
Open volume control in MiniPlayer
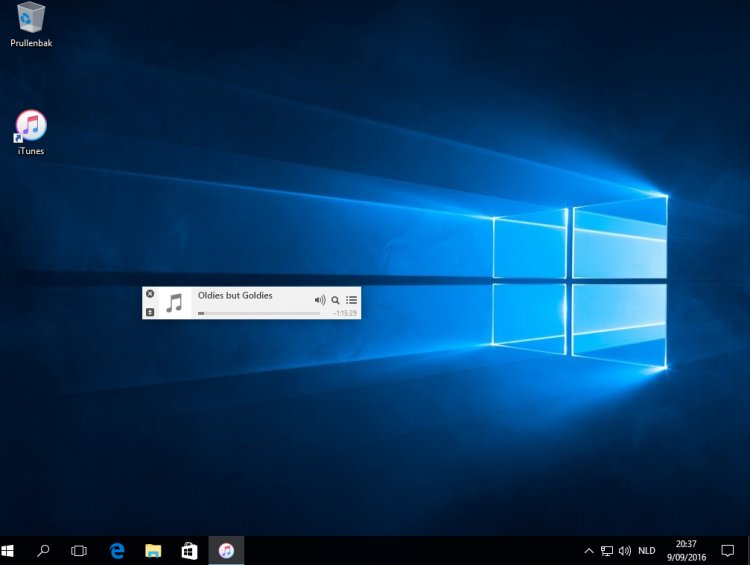(x=320, y=300)
